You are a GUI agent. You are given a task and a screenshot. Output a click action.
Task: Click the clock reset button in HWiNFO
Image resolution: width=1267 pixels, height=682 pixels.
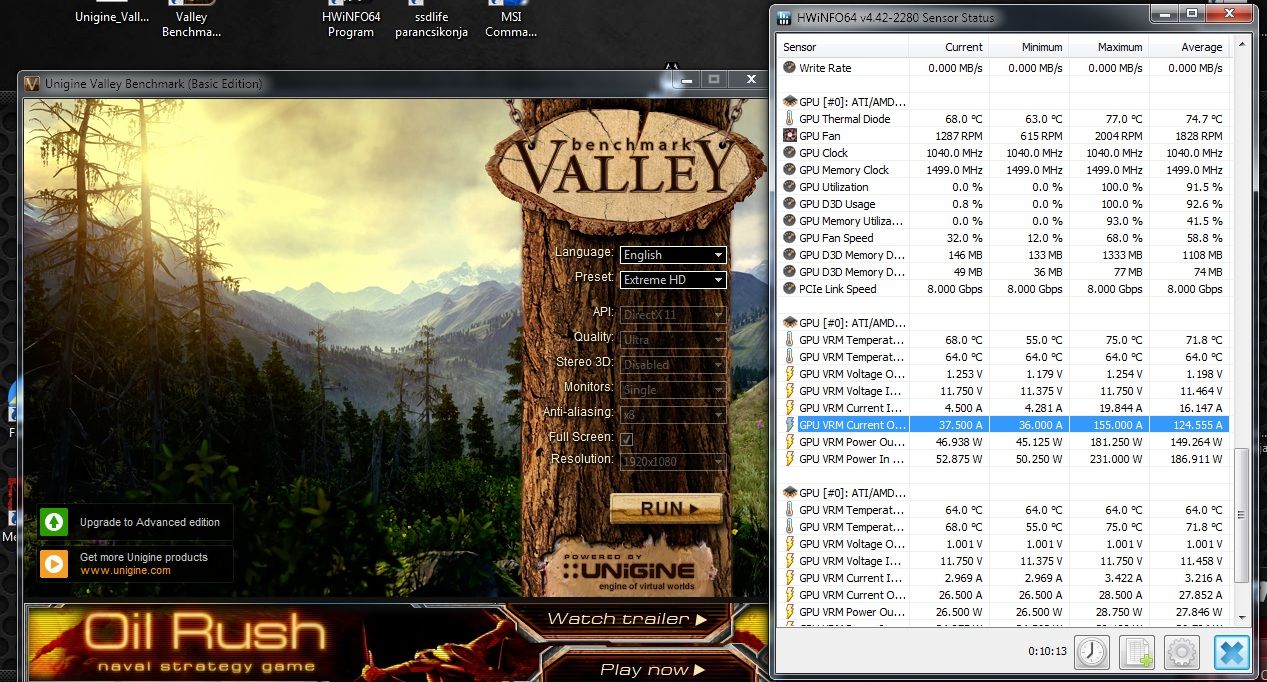1092,652
